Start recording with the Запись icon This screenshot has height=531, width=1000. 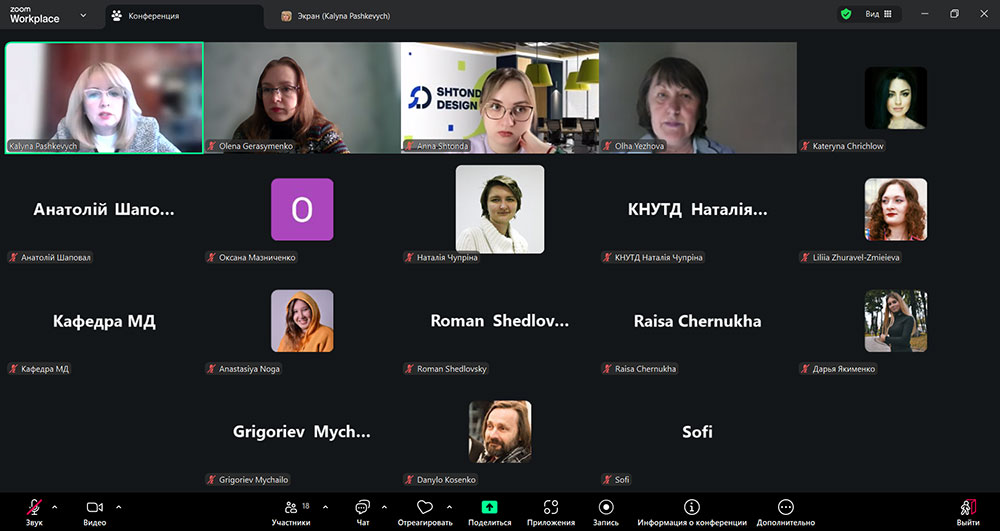coord(606,508)
